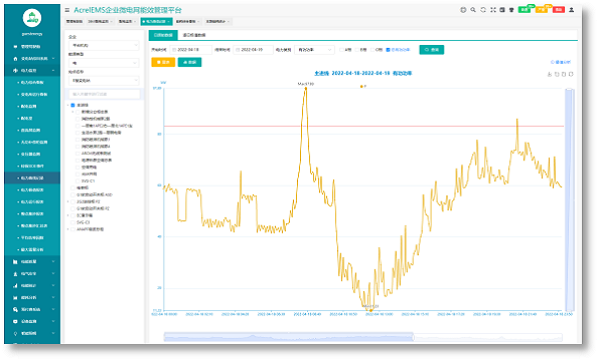Screen dimensions: 600x360
Task: Click the green alarm badge in the header
Action: (524, 10)
